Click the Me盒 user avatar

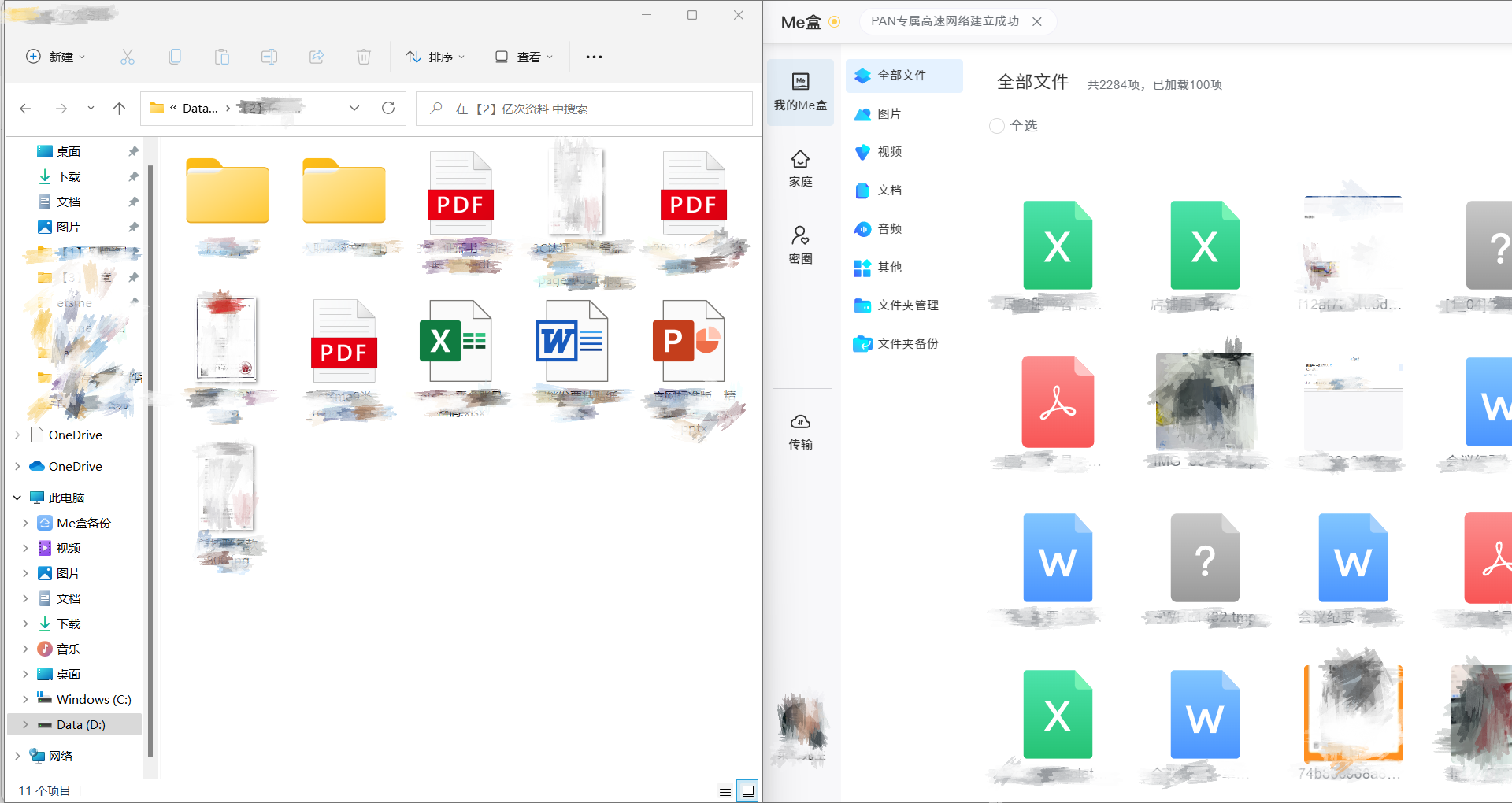pyautogui.click(x=801, y=720)
